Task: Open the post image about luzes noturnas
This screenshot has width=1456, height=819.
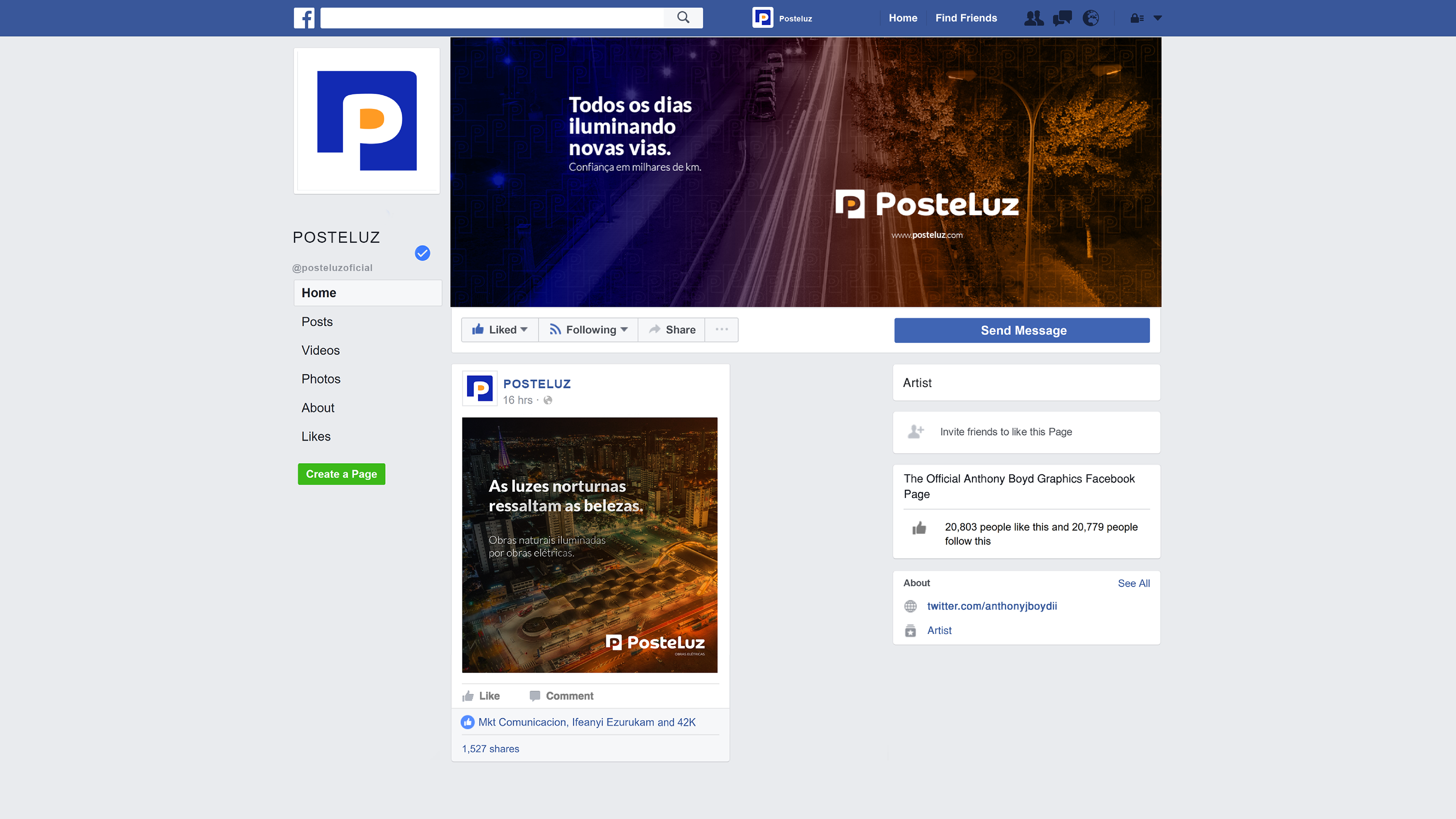Action: (590, 545)
